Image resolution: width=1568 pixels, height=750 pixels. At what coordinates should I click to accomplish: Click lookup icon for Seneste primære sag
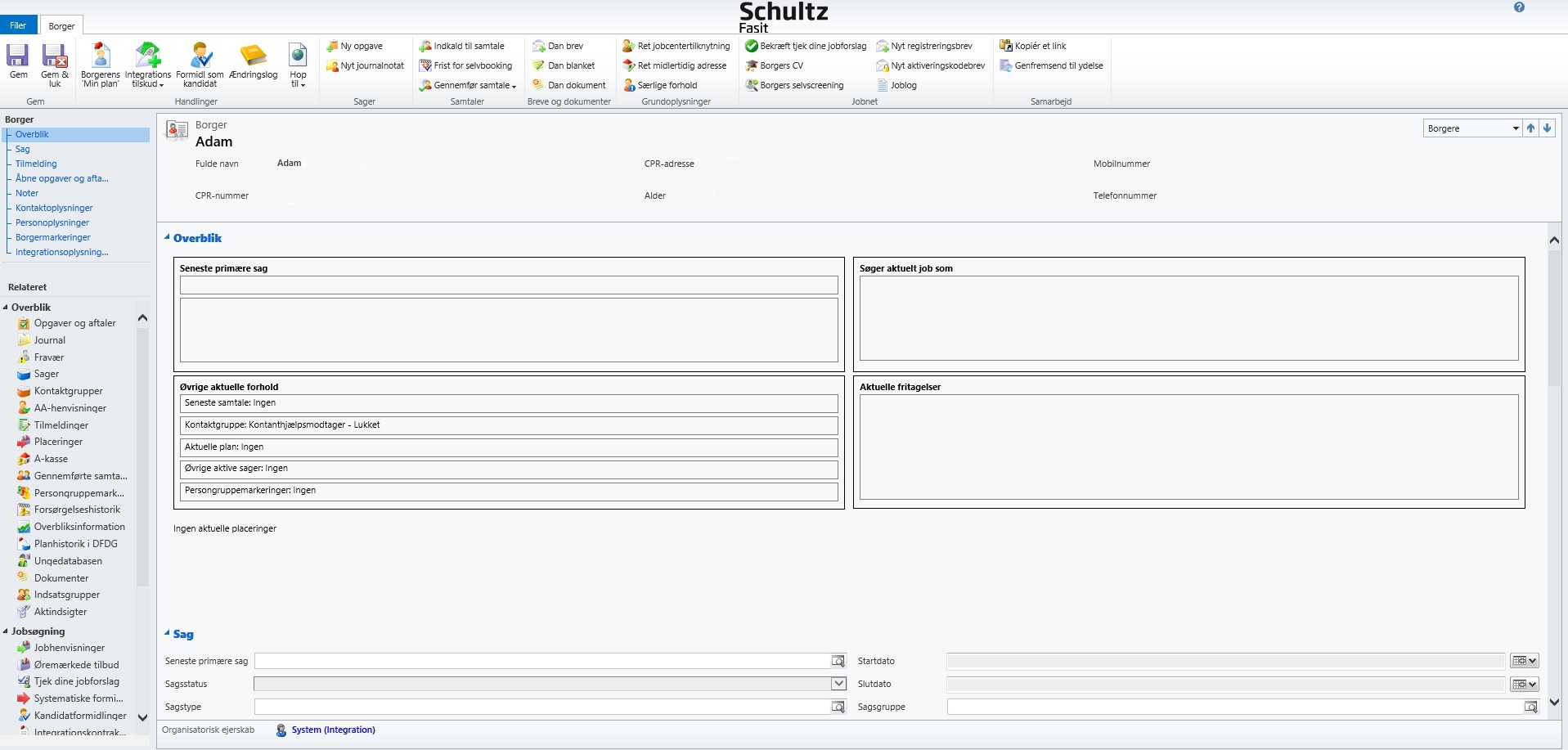[x=838, y=661]
